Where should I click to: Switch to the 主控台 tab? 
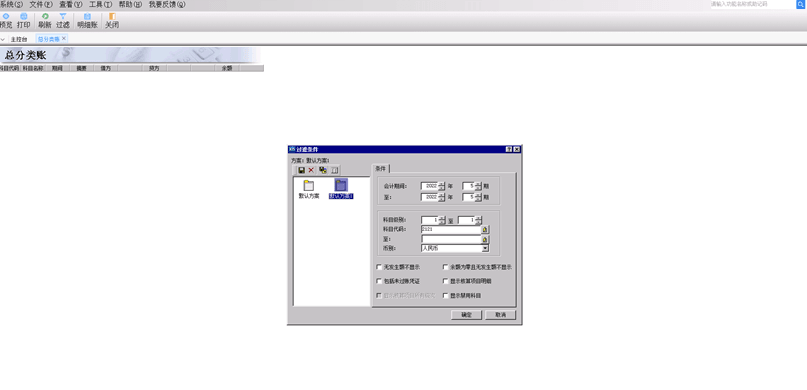point(19,39)
